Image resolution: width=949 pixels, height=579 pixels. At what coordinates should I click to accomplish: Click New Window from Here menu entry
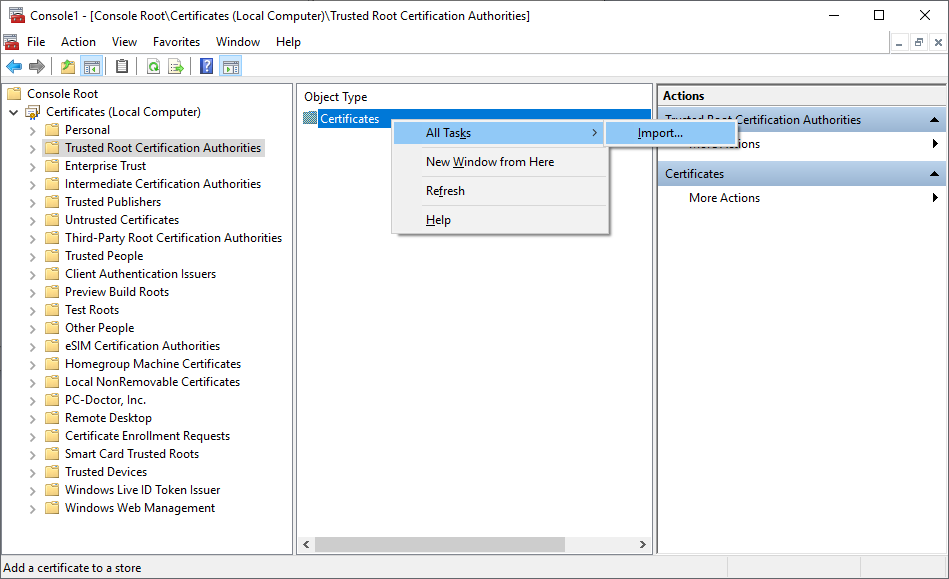(489, 162)
